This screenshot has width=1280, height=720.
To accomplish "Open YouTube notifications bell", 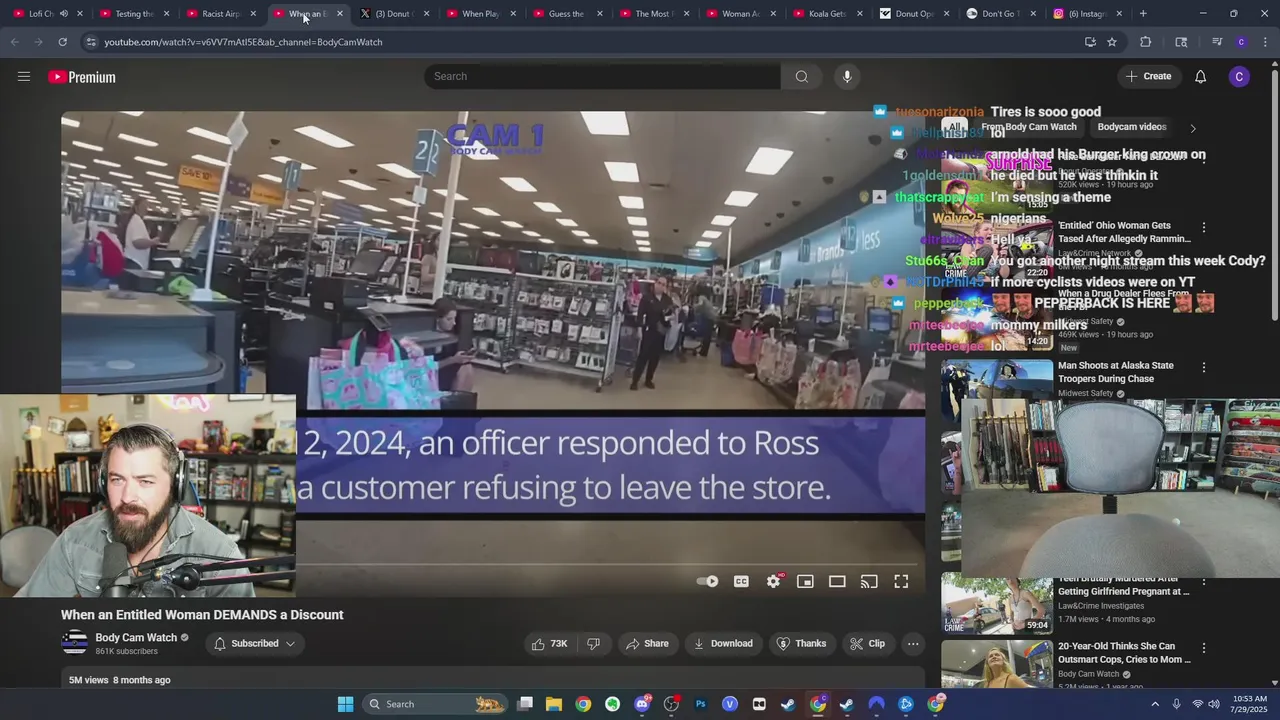I will click(1200, 77).
